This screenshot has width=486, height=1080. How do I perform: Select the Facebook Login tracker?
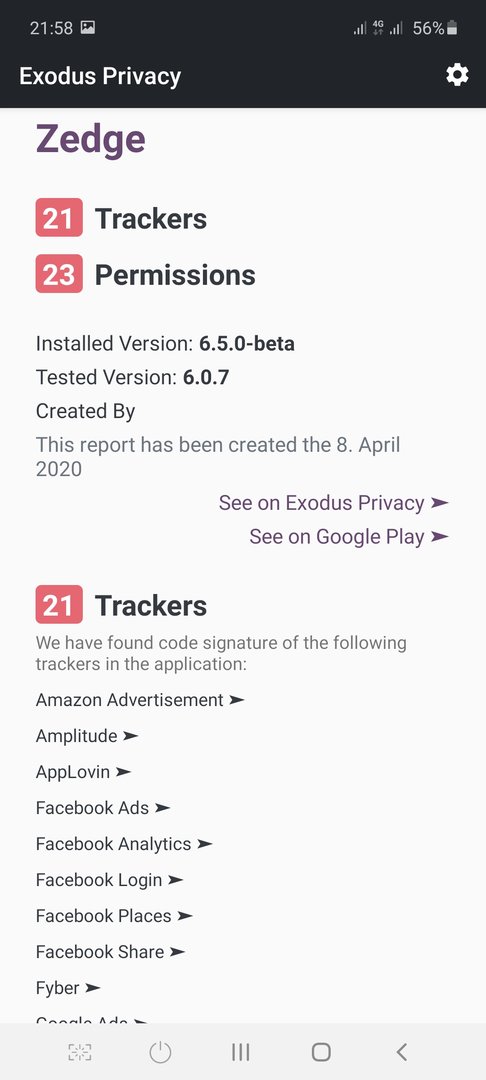click(110, 880)
